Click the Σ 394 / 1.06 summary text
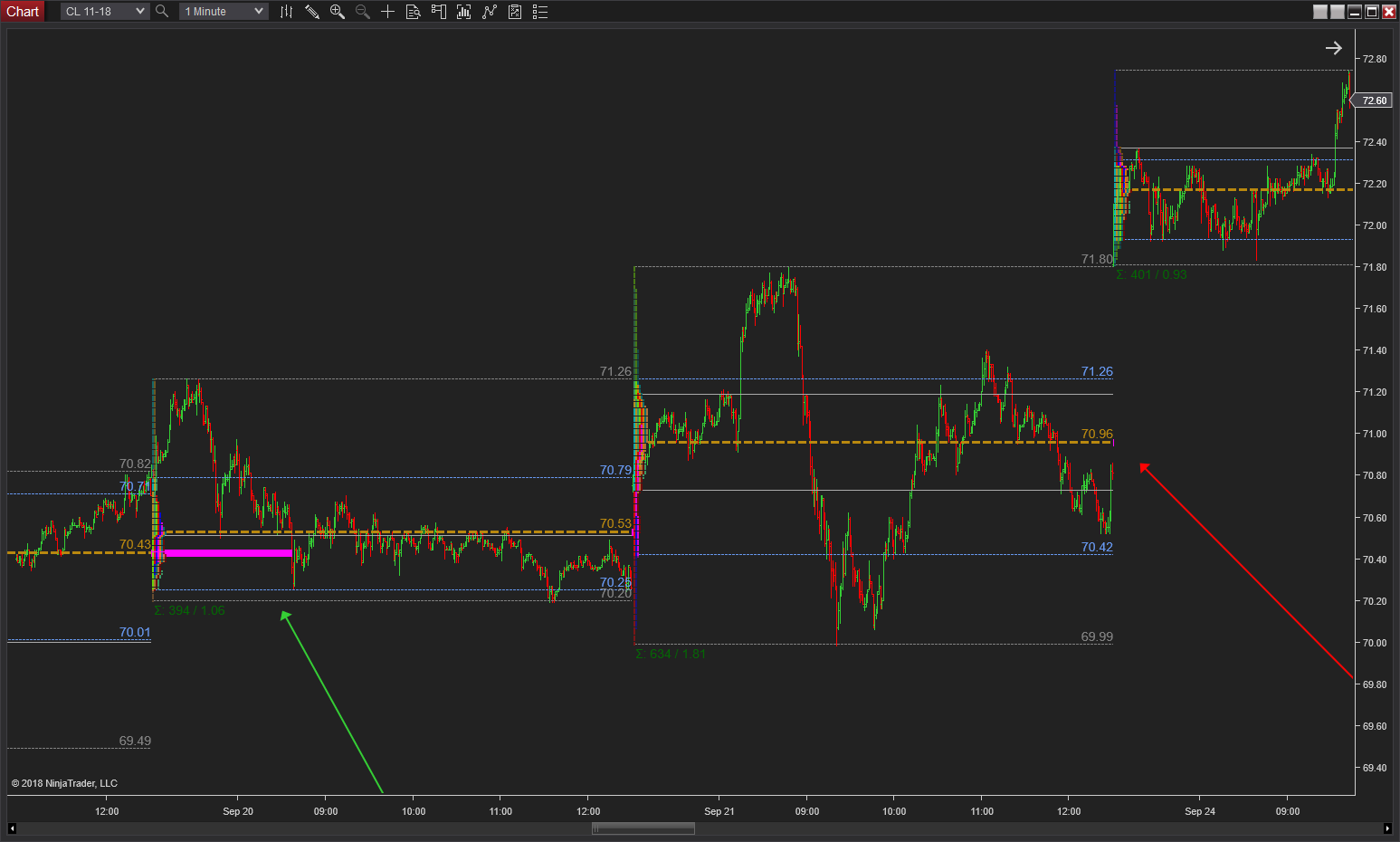This screenshot has width=1400, height=842. click(x=189, y=610)
